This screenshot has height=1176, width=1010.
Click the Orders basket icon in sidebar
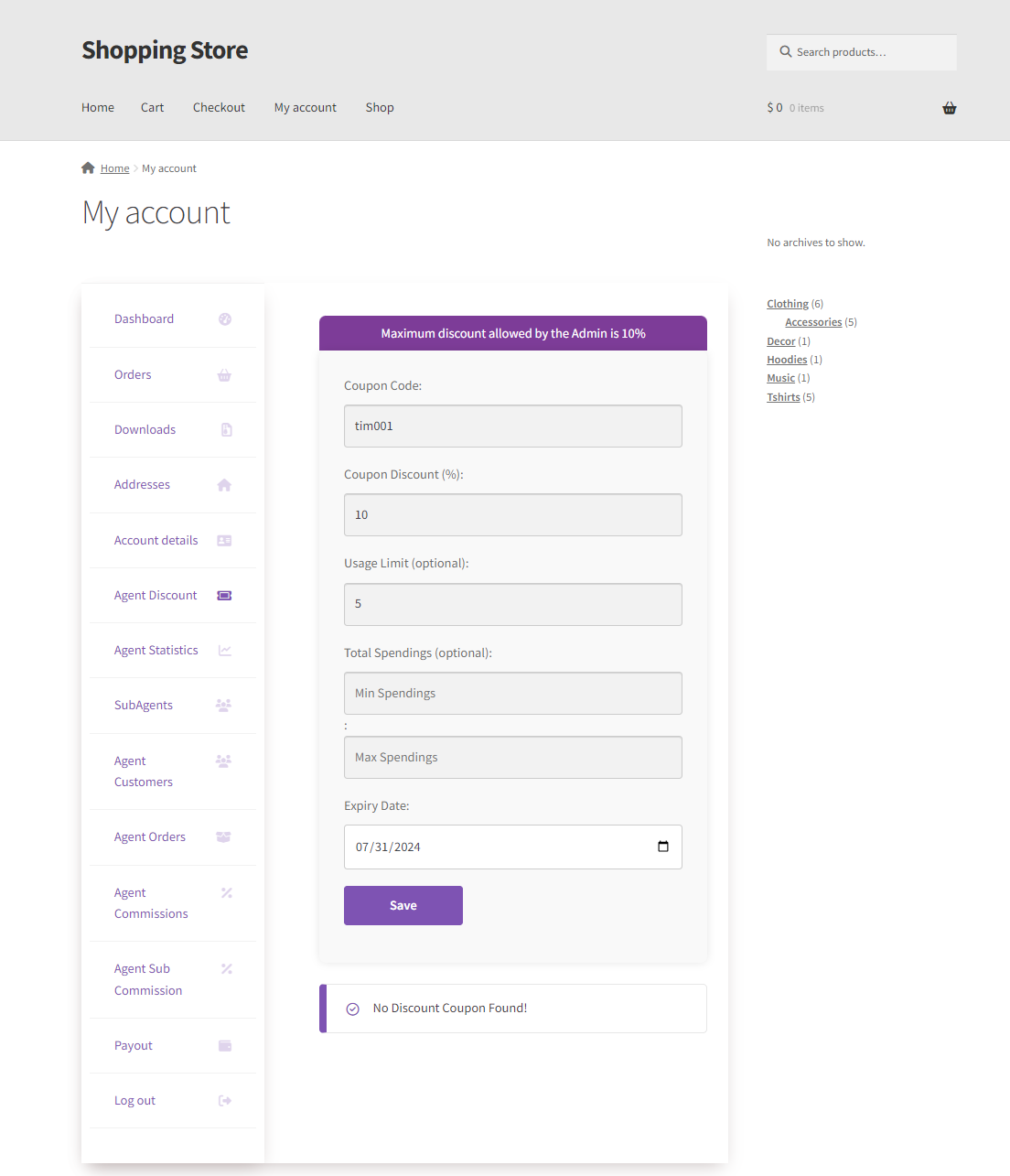224,375
